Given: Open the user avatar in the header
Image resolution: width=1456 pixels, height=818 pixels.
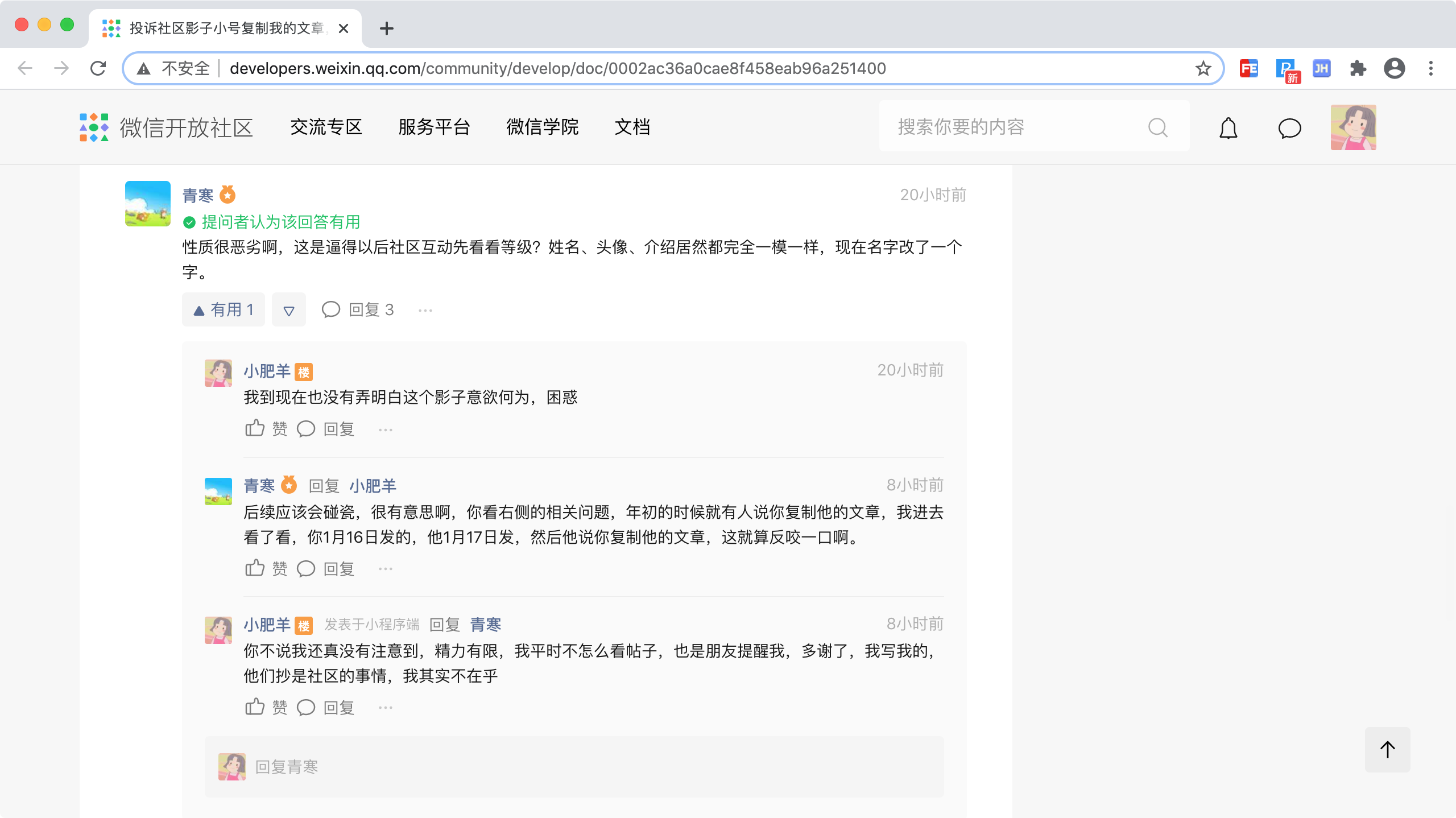Looking at the screenshot, I should 1353,127.
